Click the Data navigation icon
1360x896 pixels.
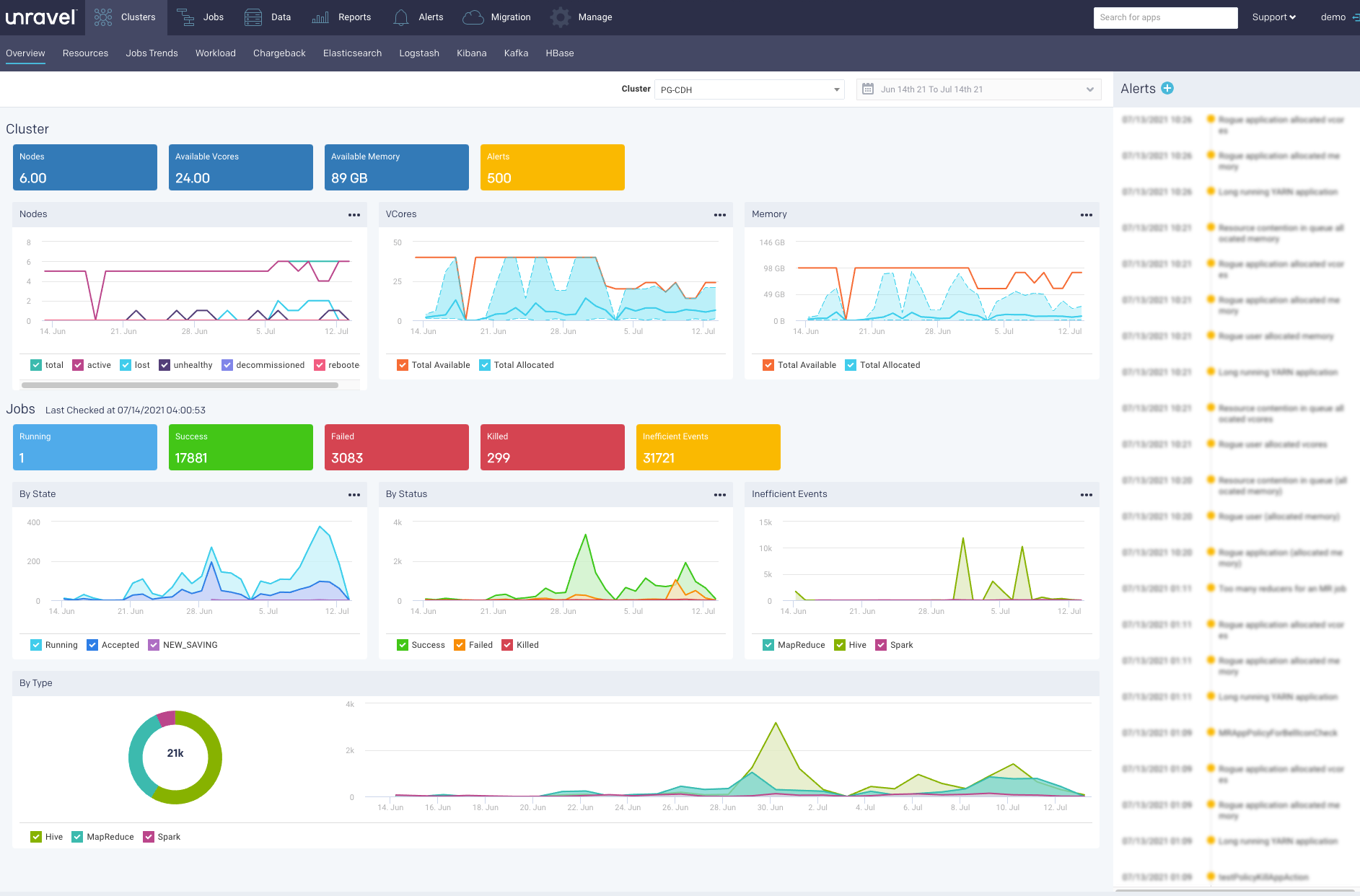click(x=253, y=17)
